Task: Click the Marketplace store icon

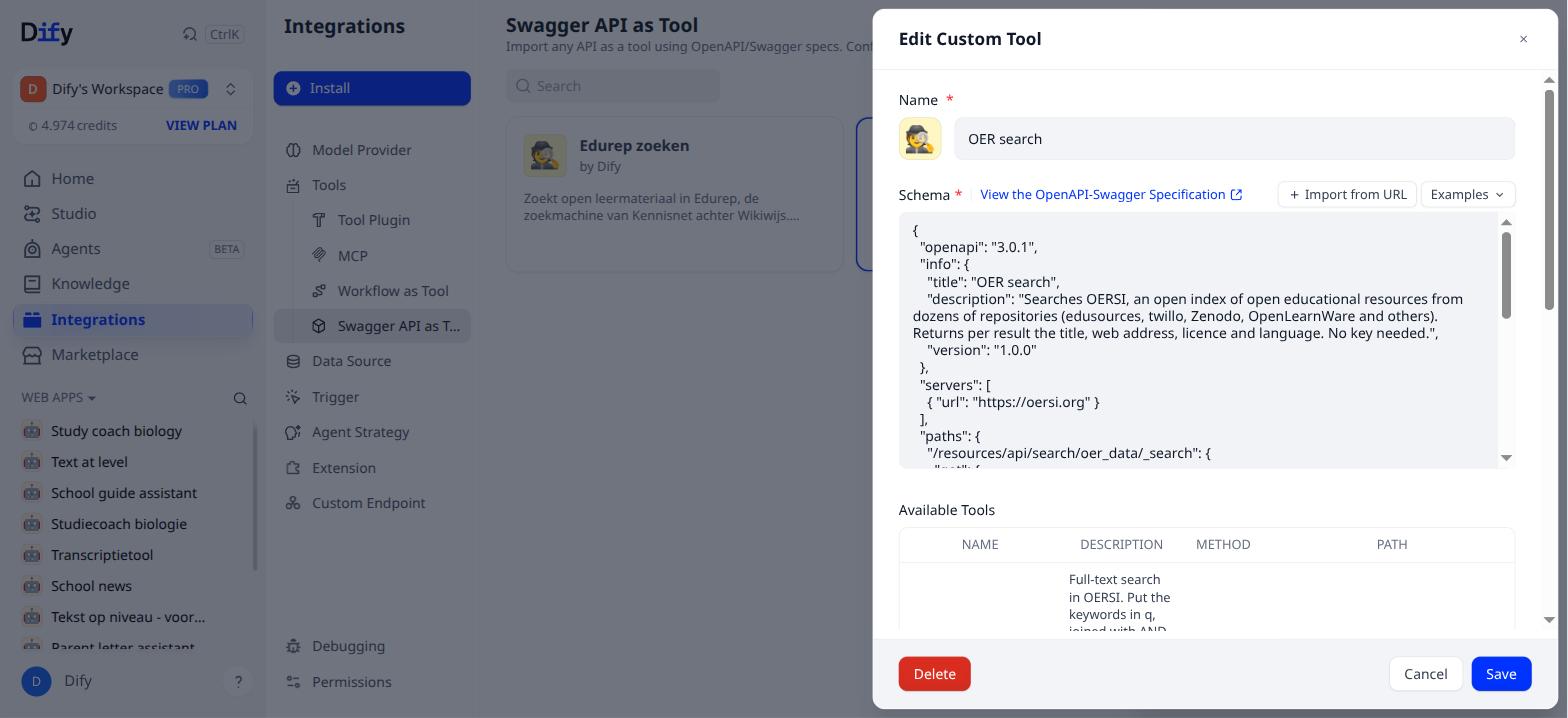Action: [32, 355]
